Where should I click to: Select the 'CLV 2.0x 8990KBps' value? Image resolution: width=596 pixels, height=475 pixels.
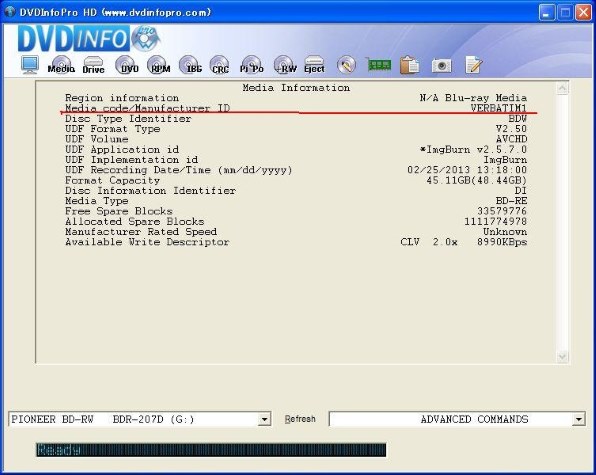tap(464, 242)
